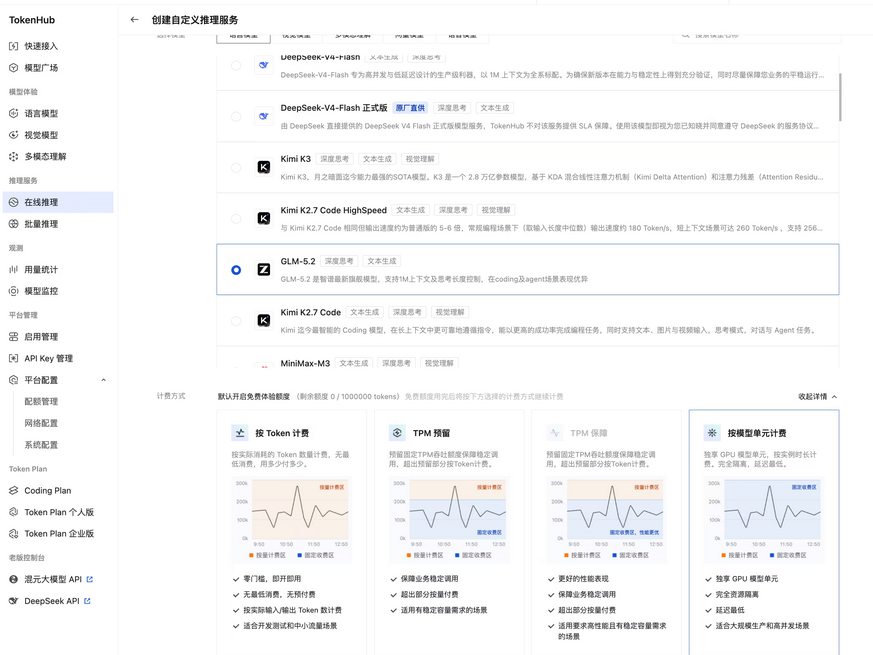Click the 语言模型 sidebar icon

13,113
